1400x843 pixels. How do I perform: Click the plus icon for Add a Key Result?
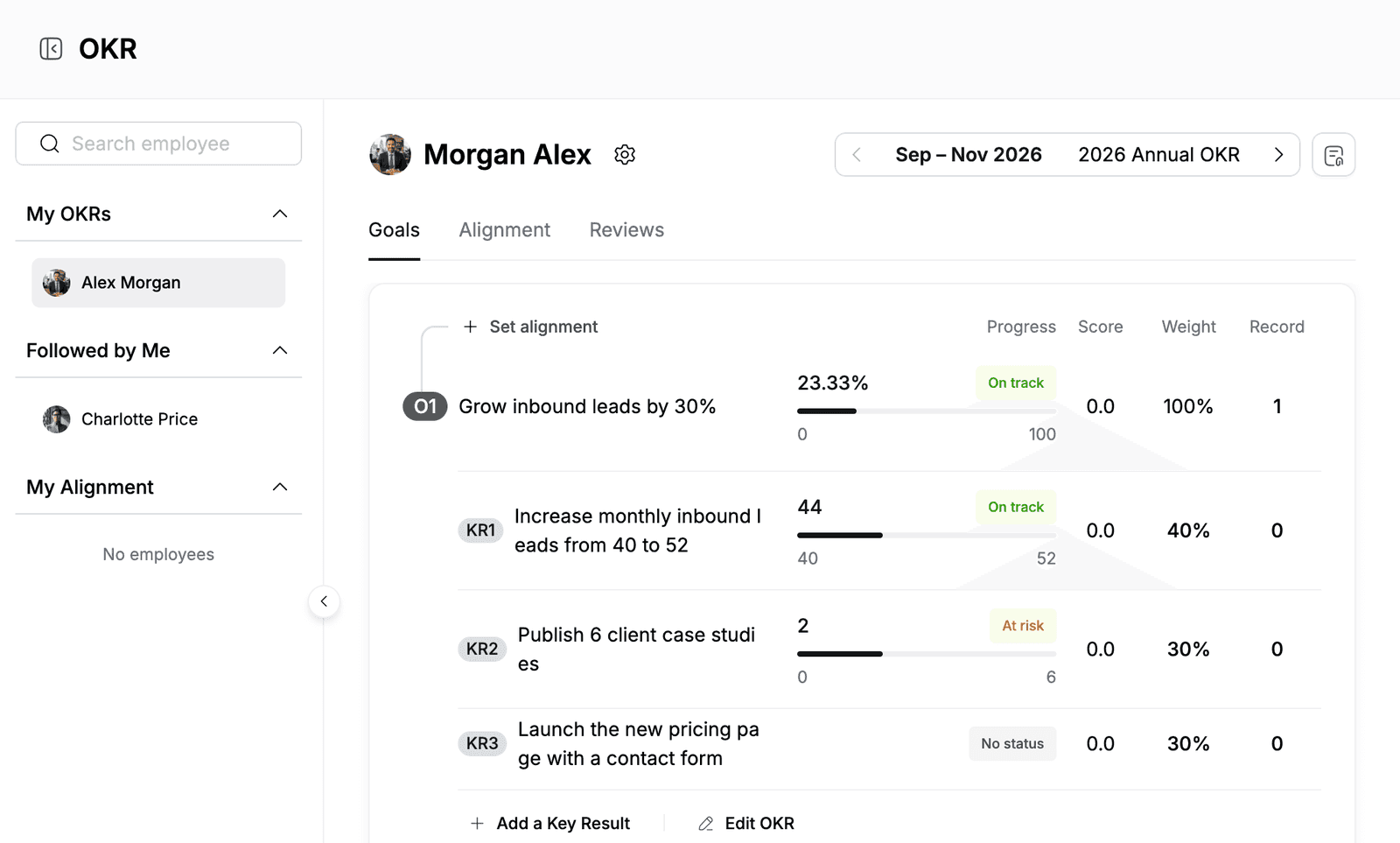477,824
